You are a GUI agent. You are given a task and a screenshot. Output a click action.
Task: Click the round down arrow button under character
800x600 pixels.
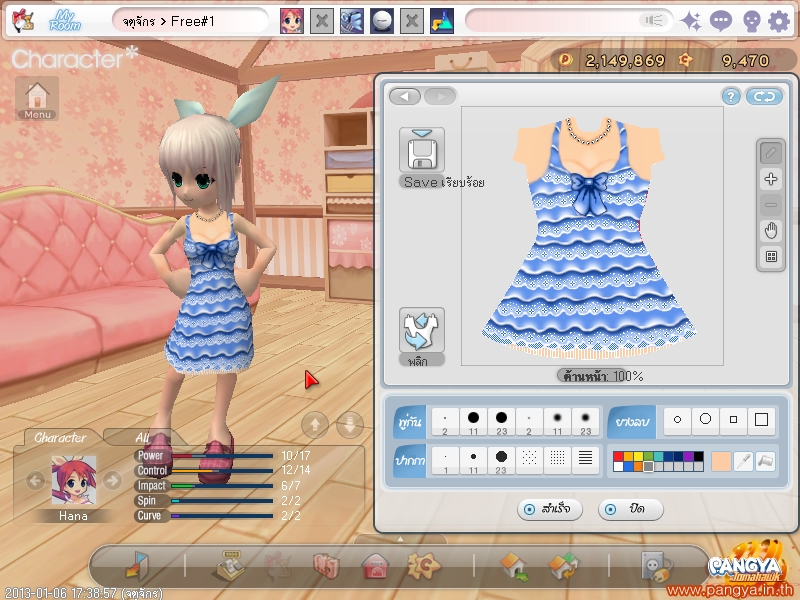point(350,424)
